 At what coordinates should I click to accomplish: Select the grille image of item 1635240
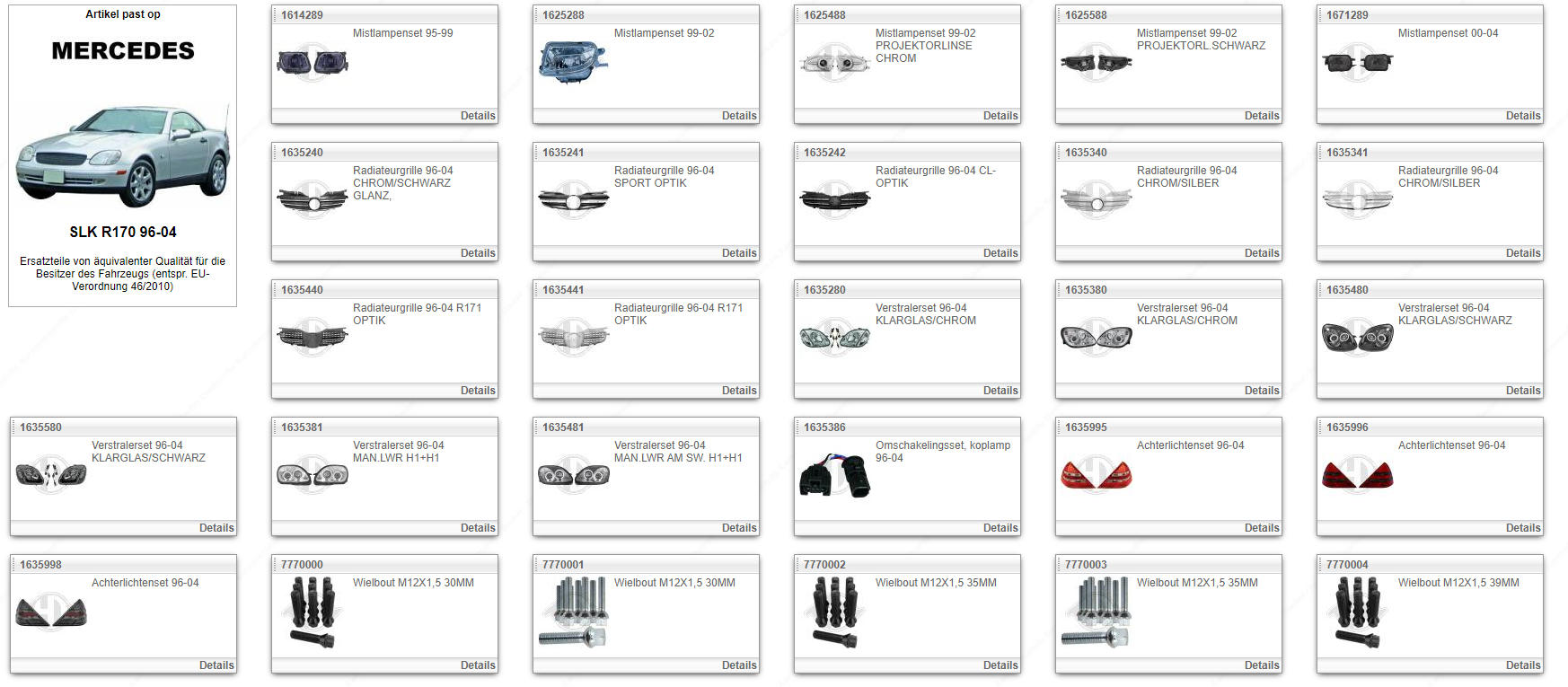pos(313,200)
